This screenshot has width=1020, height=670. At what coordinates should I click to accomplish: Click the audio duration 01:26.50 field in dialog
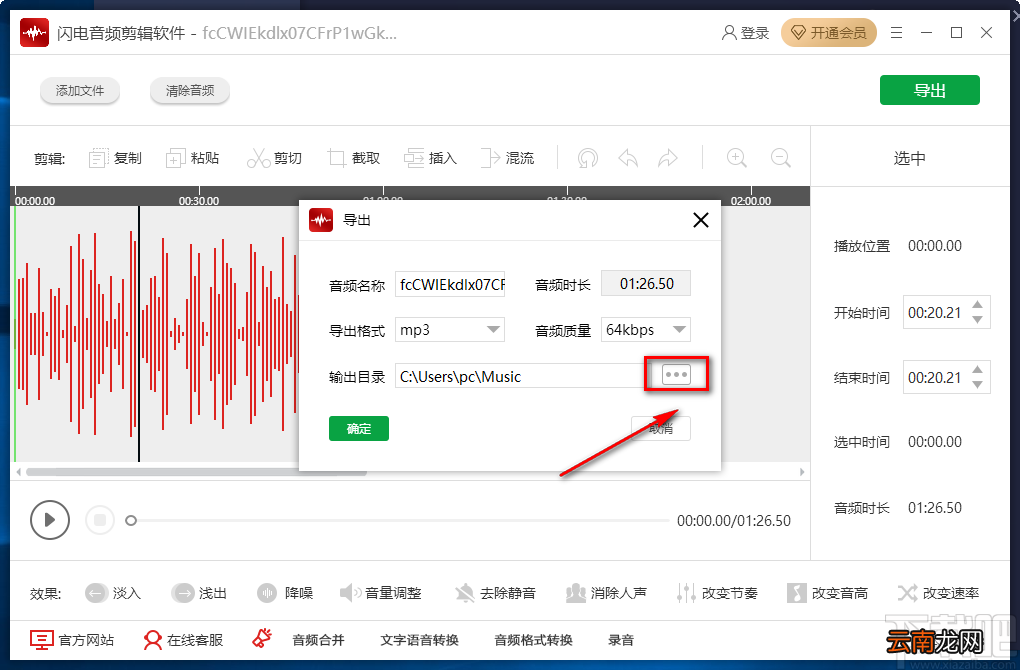pos(646,284)
